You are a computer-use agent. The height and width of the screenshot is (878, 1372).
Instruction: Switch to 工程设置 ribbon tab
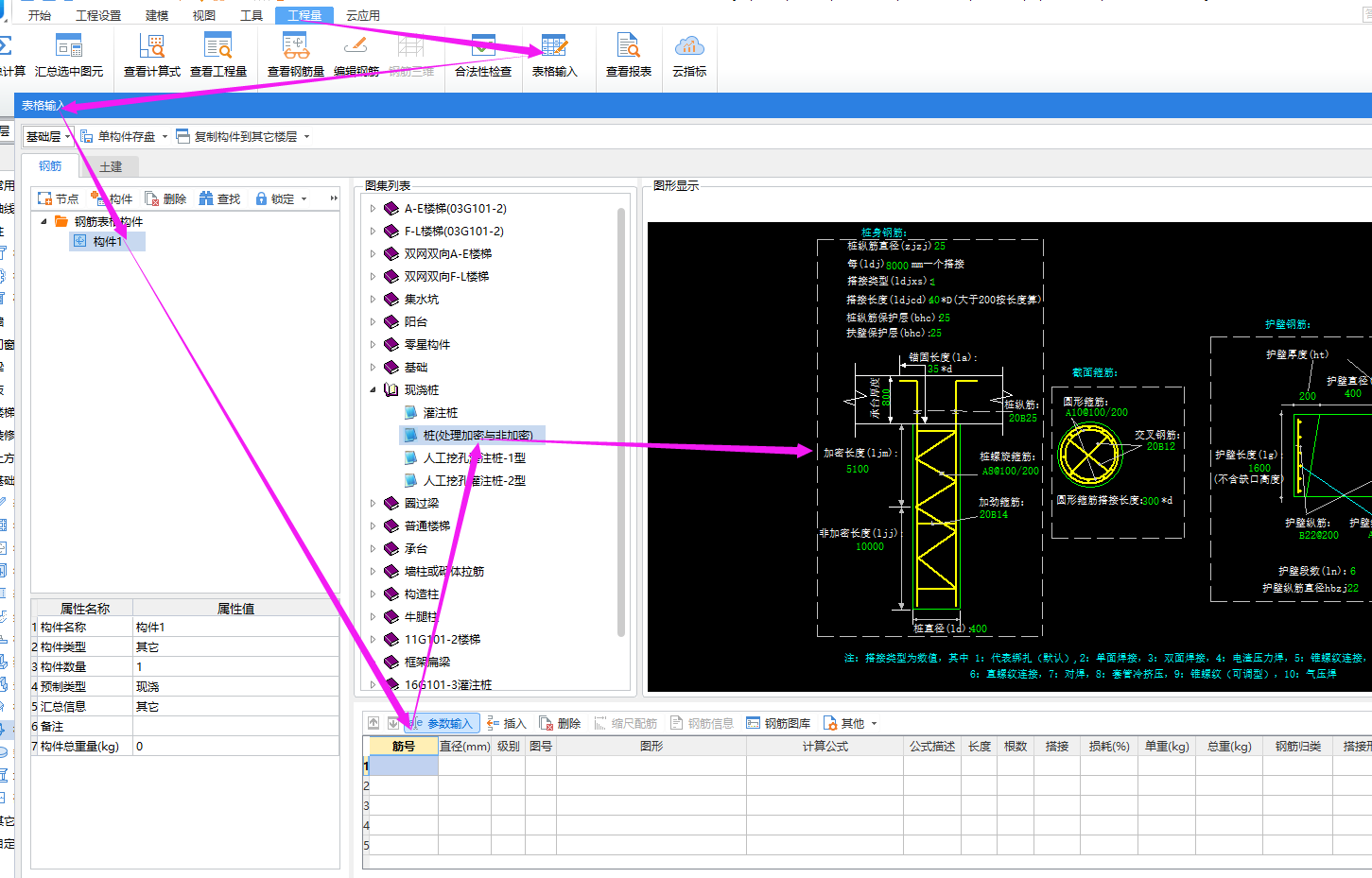tap(98, 15)
